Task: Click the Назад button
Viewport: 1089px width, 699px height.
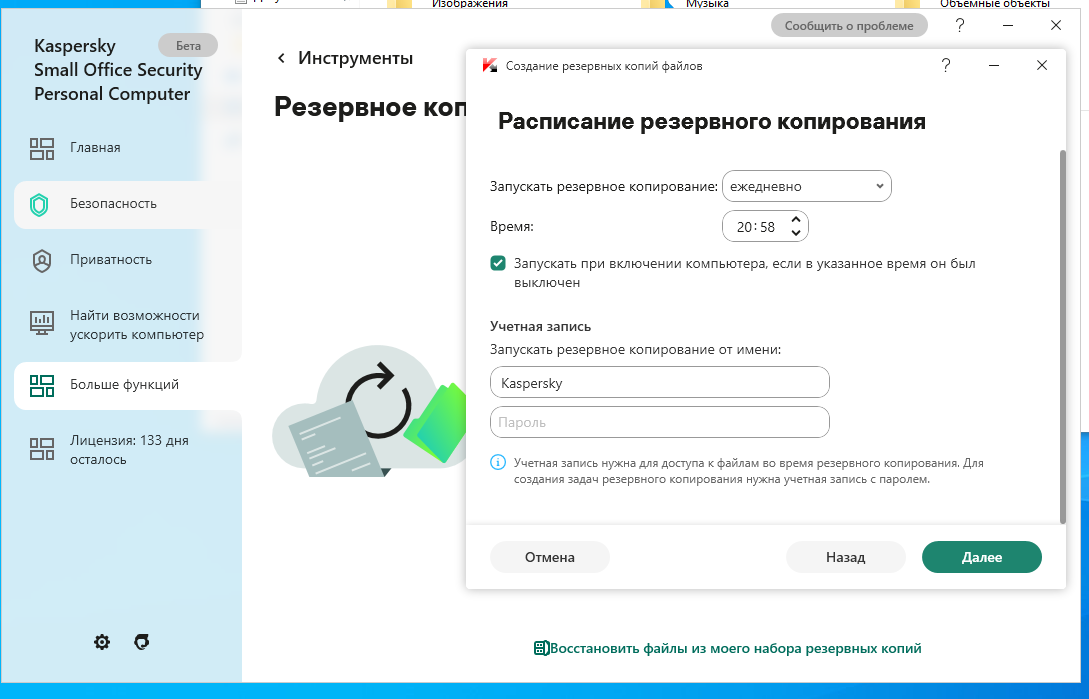Action: pos(846,557)
